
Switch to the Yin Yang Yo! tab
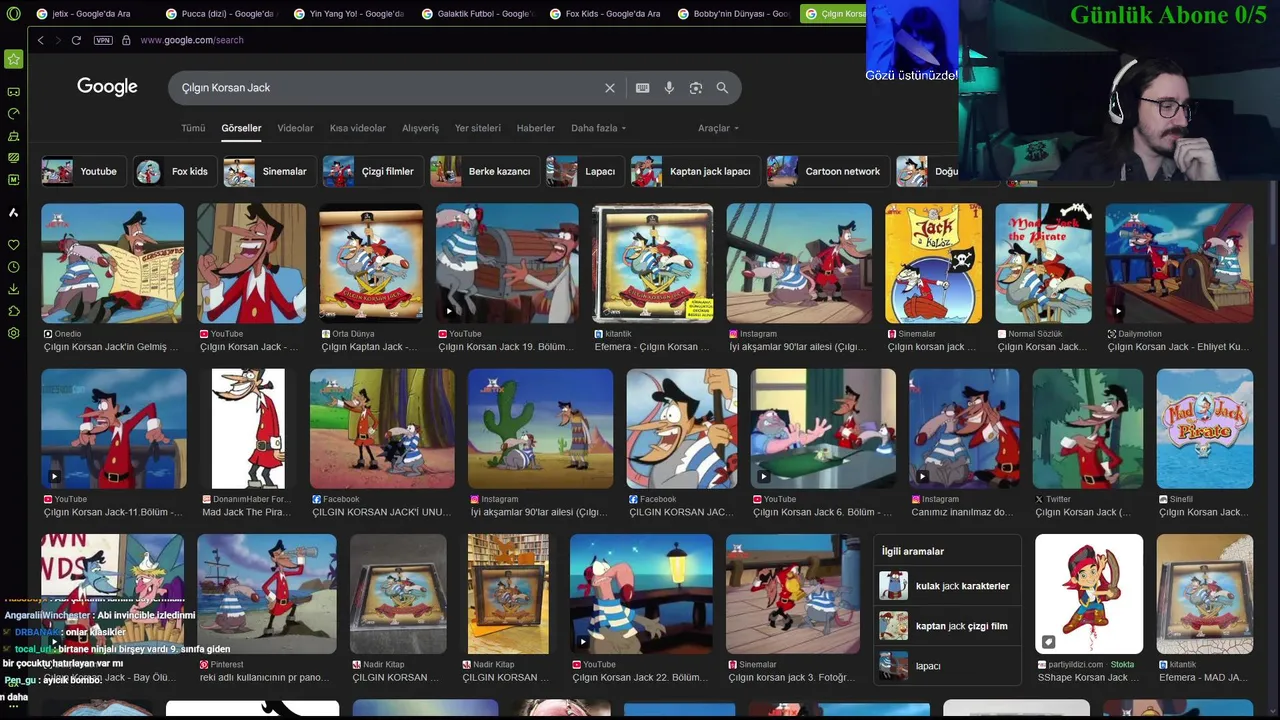pos(348,14)
